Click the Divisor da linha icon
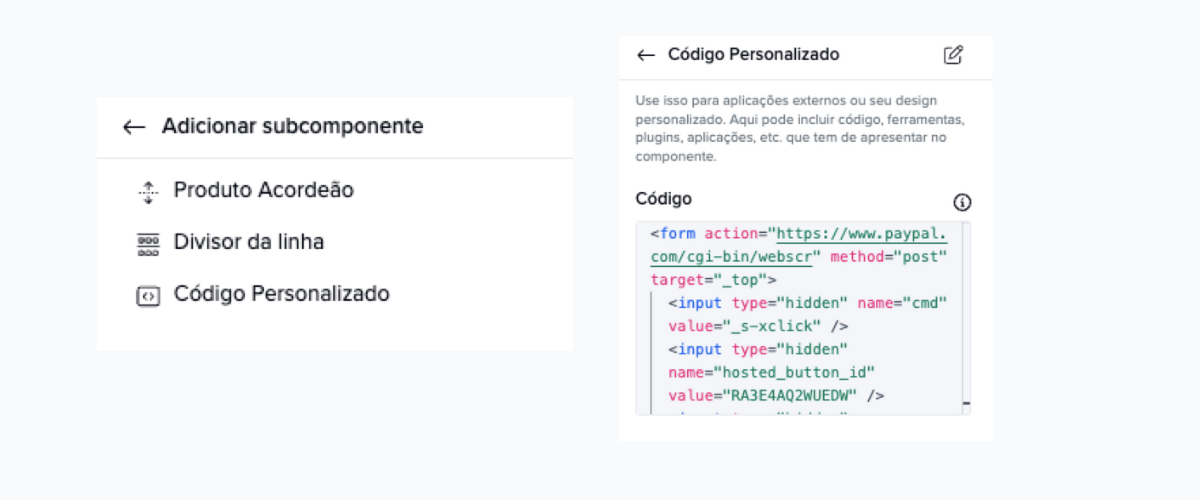Viewport: 1200px width, 500px height. (148, 244)
